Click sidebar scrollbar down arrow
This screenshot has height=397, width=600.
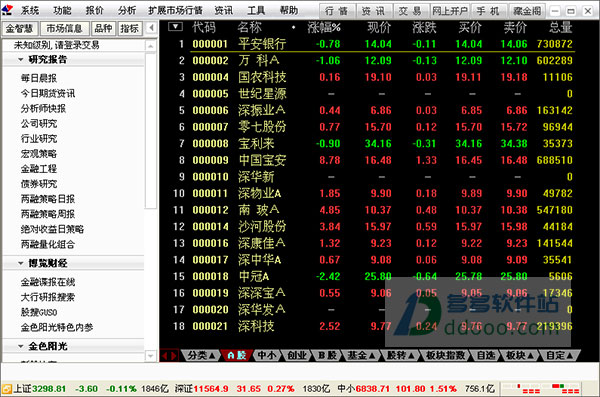click(x=151, y=356)
